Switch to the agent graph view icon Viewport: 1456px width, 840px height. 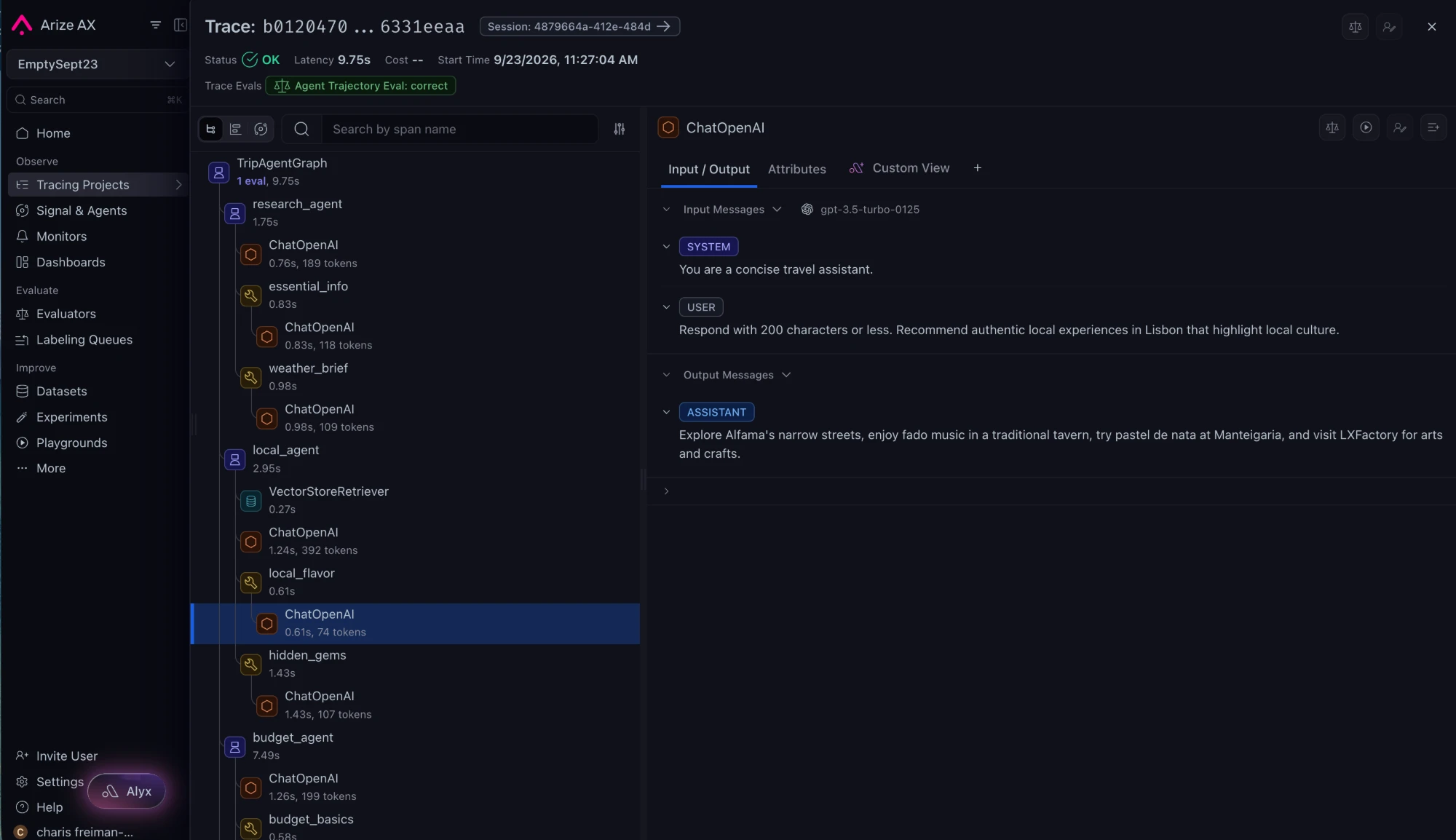pos(261,129)
